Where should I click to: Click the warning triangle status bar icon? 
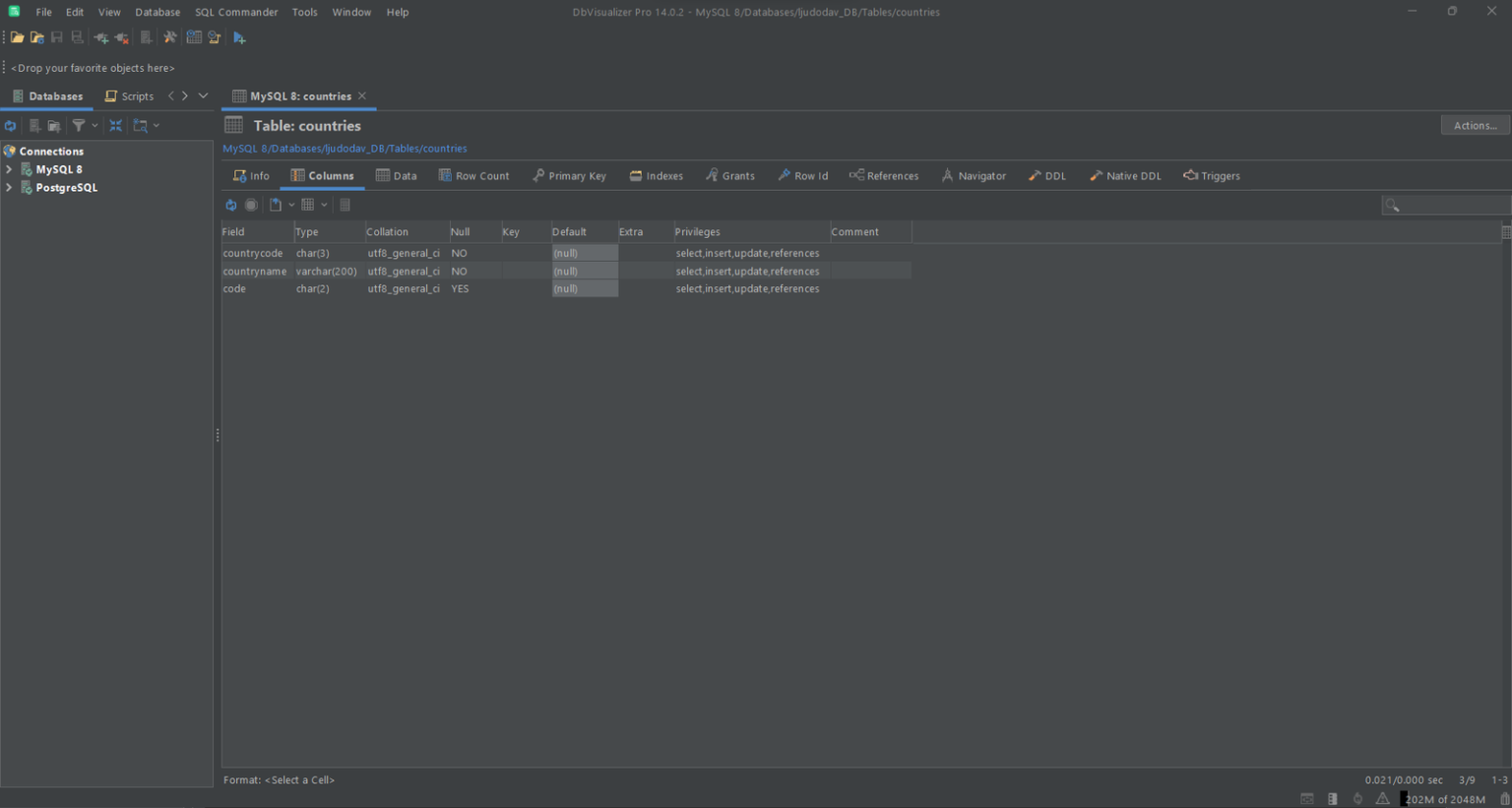tap(1382, 799)
